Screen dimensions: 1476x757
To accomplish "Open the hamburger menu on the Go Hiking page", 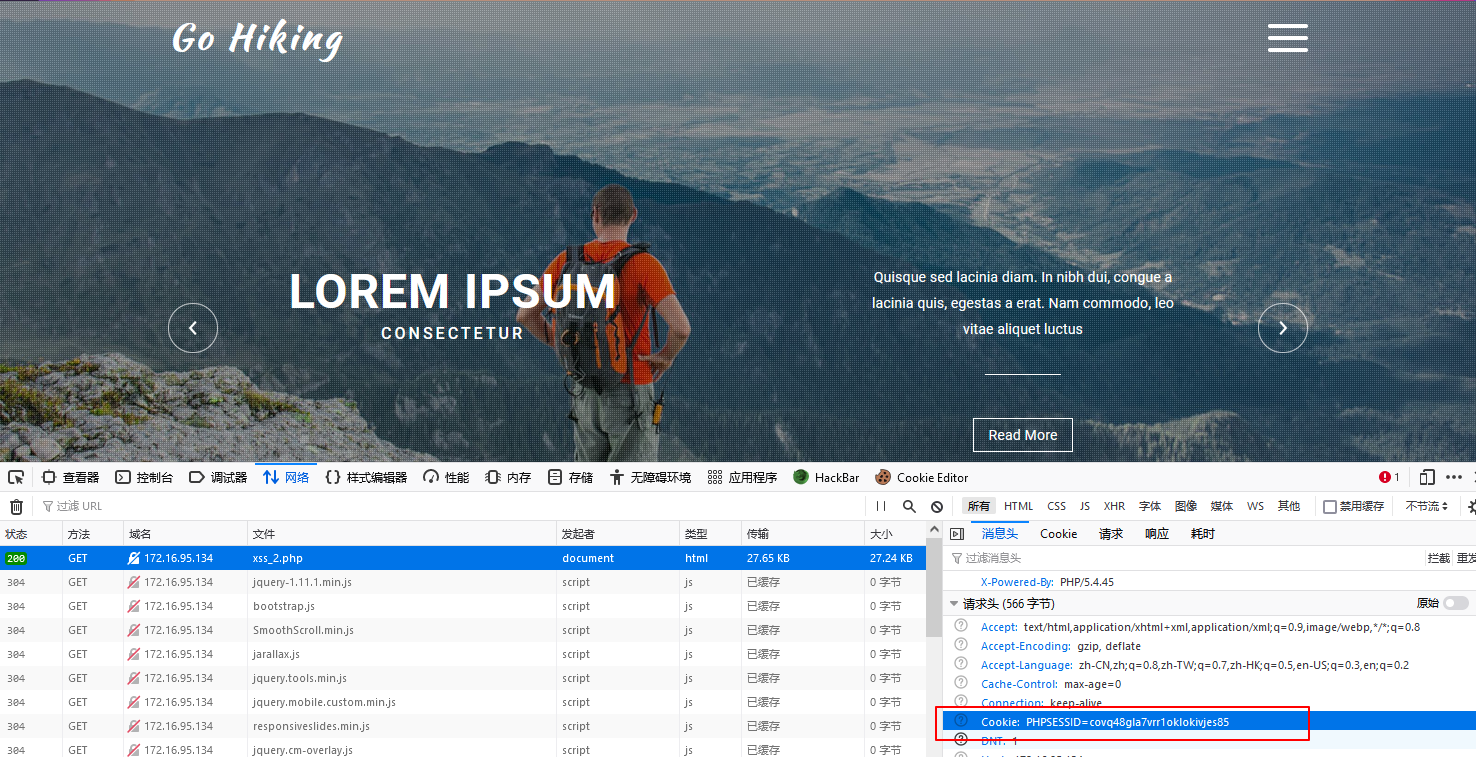I will click(x=1287, y=38).
